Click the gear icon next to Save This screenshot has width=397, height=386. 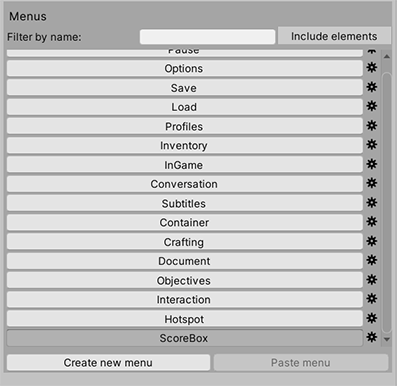click(372, 87)
